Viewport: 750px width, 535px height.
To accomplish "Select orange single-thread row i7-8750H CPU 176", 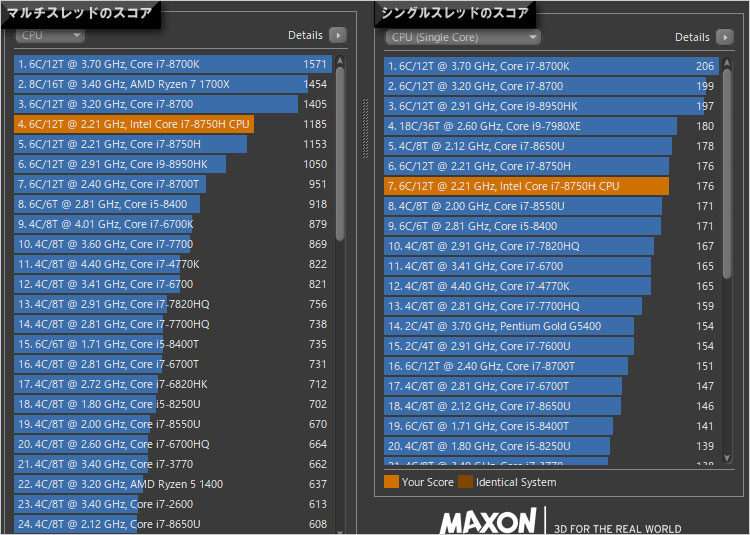I will 551,186.
